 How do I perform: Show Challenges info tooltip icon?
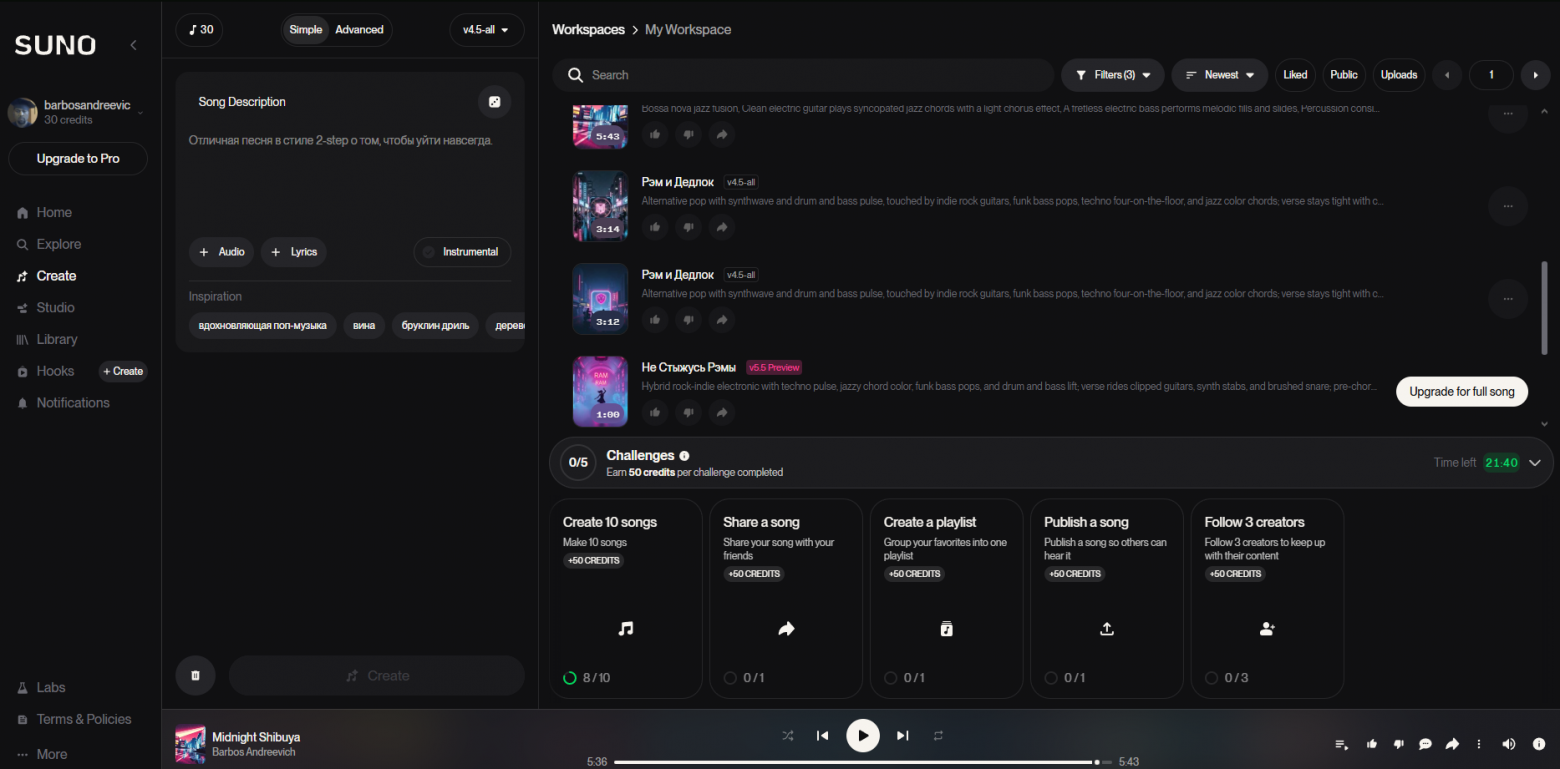click(684, 456)
